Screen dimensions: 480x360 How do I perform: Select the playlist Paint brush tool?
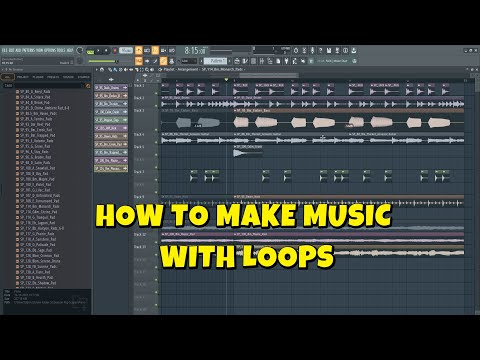tap(114, 69)
